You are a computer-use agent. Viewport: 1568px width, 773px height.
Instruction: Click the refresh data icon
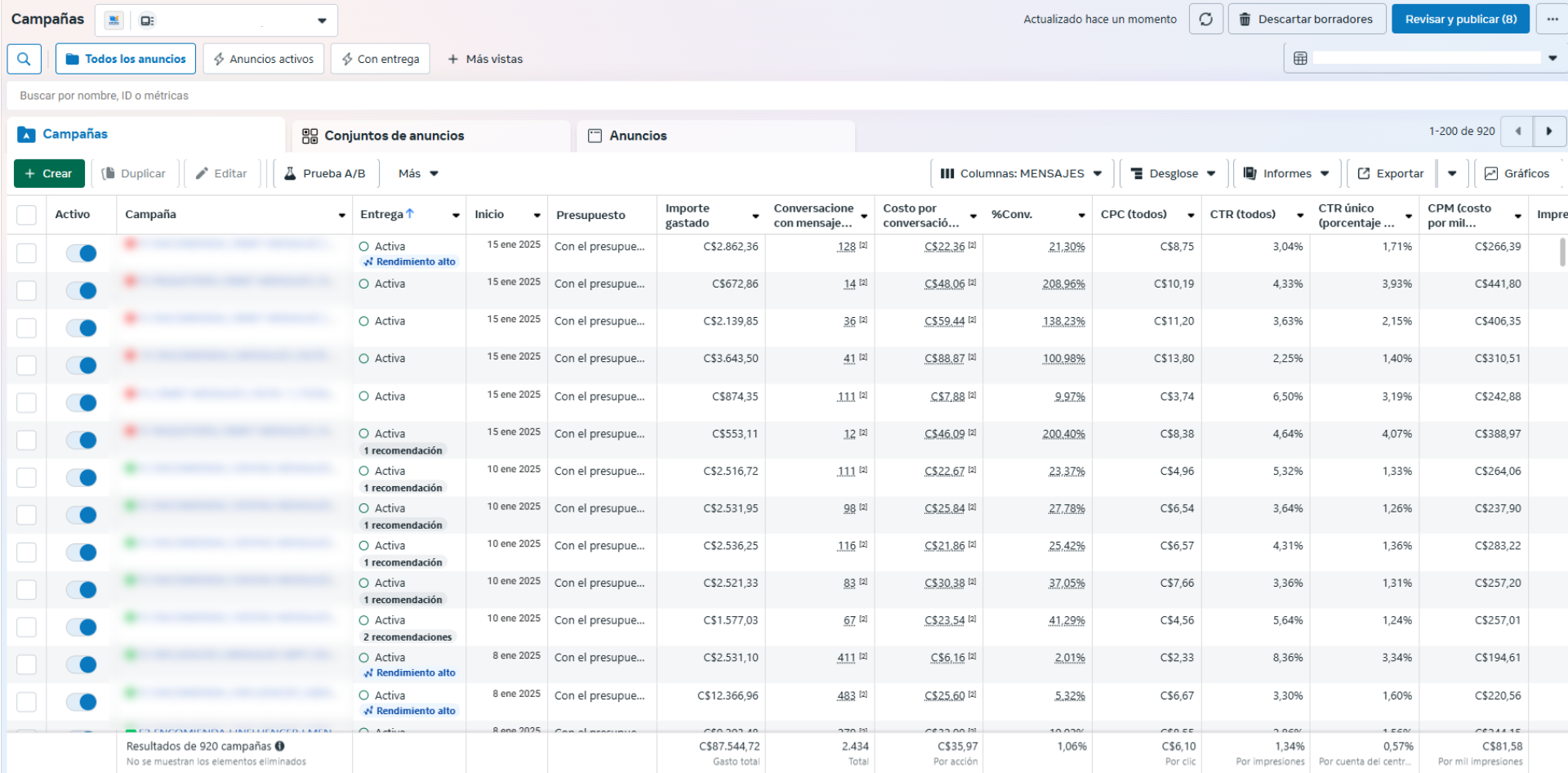pos(1205,19)
